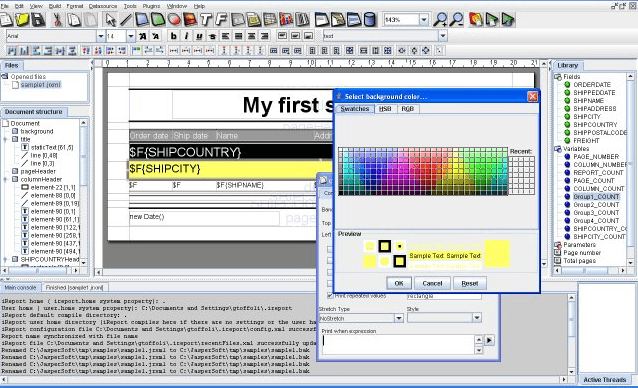Click Cancel in the color dialog

point(432,283)
